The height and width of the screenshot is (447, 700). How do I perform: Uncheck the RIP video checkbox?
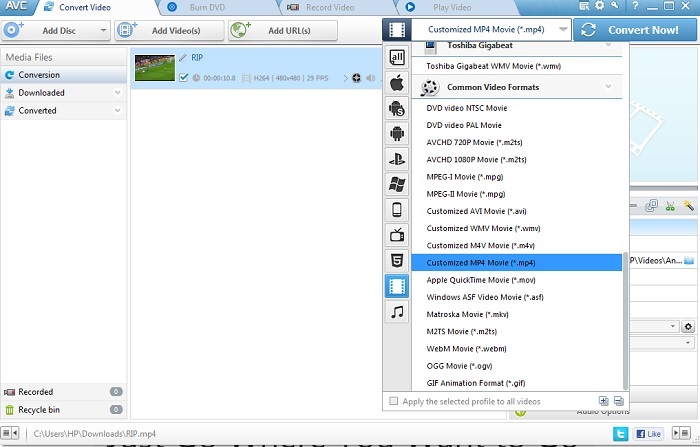point(183,78)
